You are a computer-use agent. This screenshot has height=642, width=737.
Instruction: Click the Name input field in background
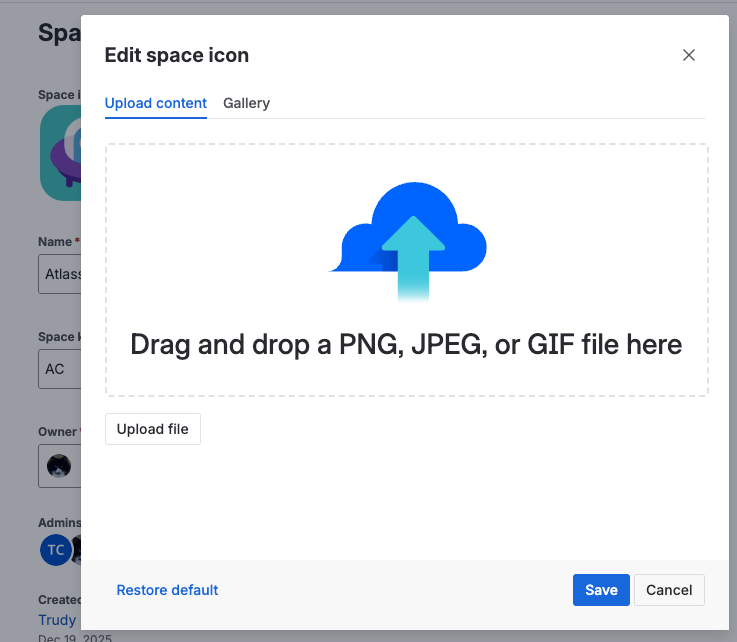(x=60, y=274)
